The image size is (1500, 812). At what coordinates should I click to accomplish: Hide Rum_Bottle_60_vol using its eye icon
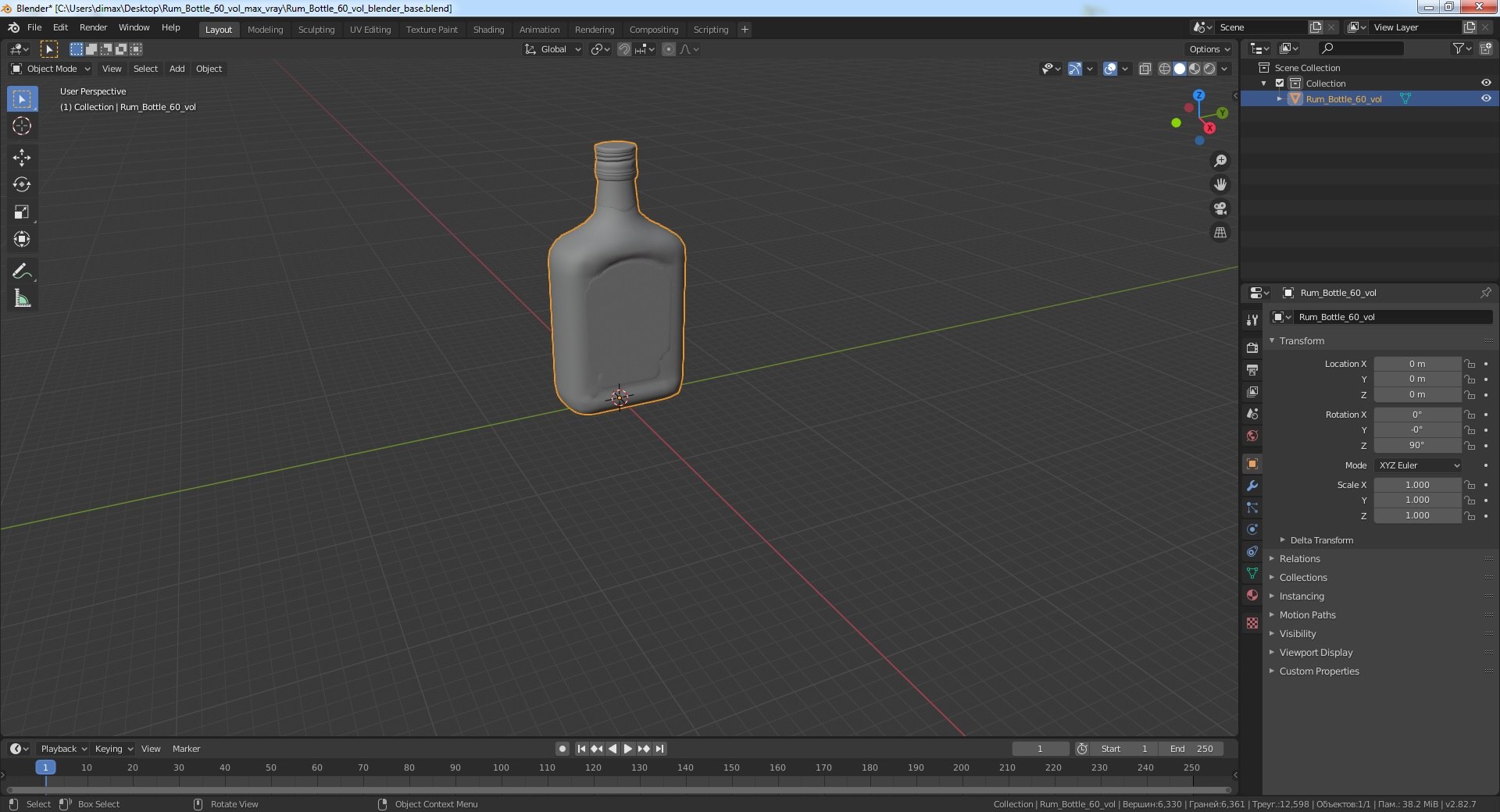(1486, 98)
